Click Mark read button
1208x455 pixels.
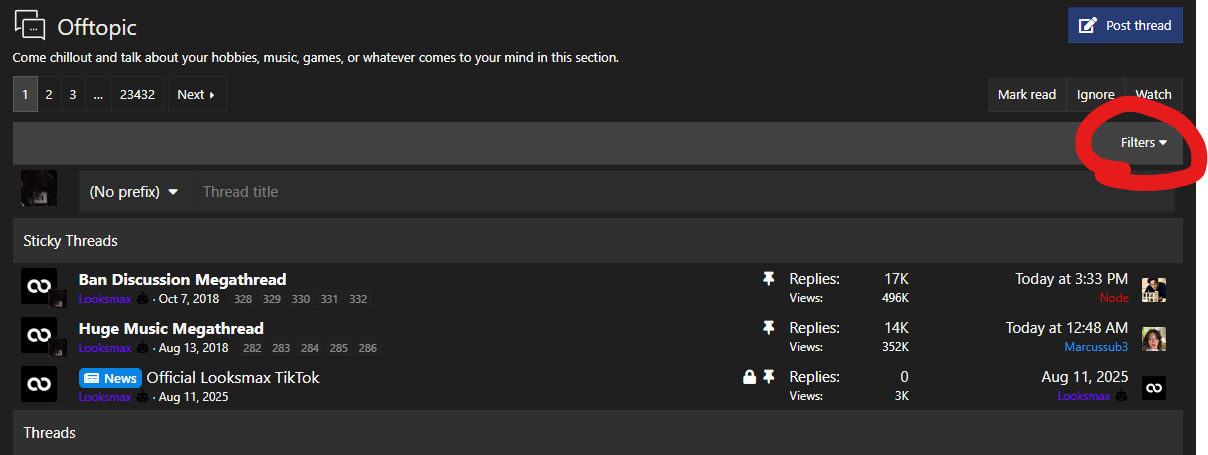pyautogui.click(x=1027, y=95)
